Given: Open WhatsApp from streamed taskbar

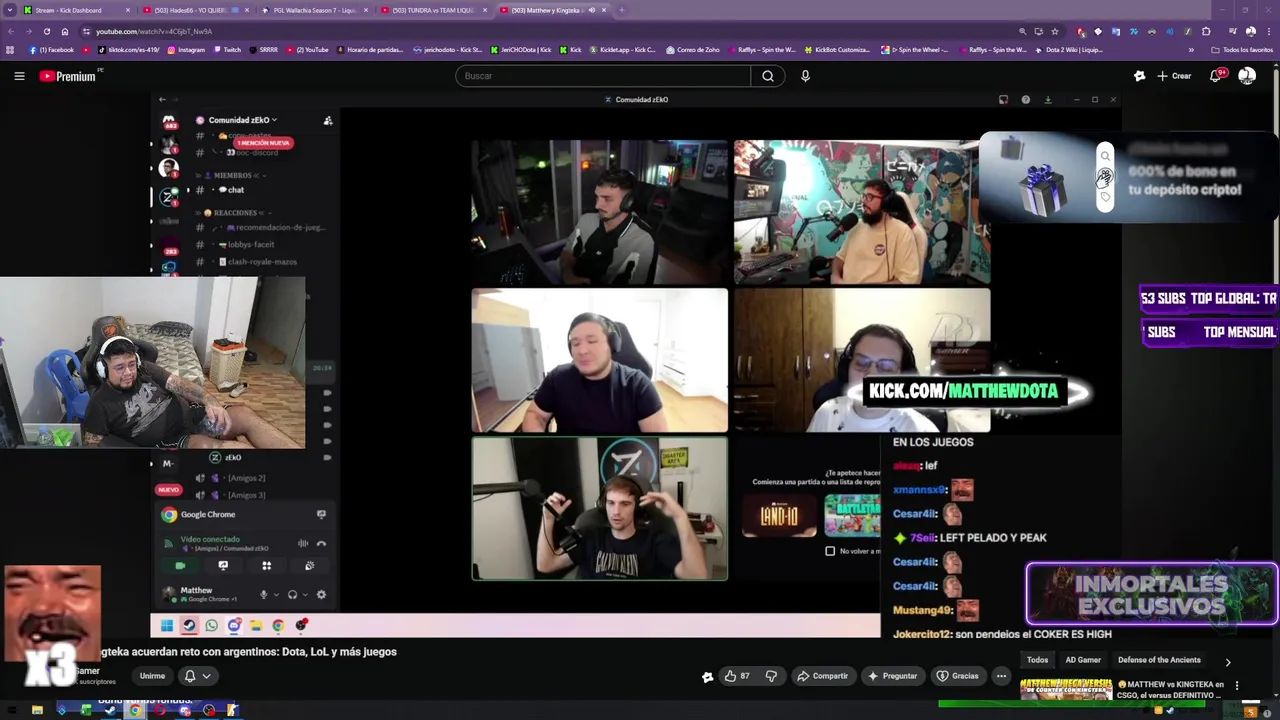Looking at the screenshot, I should 211,626.
